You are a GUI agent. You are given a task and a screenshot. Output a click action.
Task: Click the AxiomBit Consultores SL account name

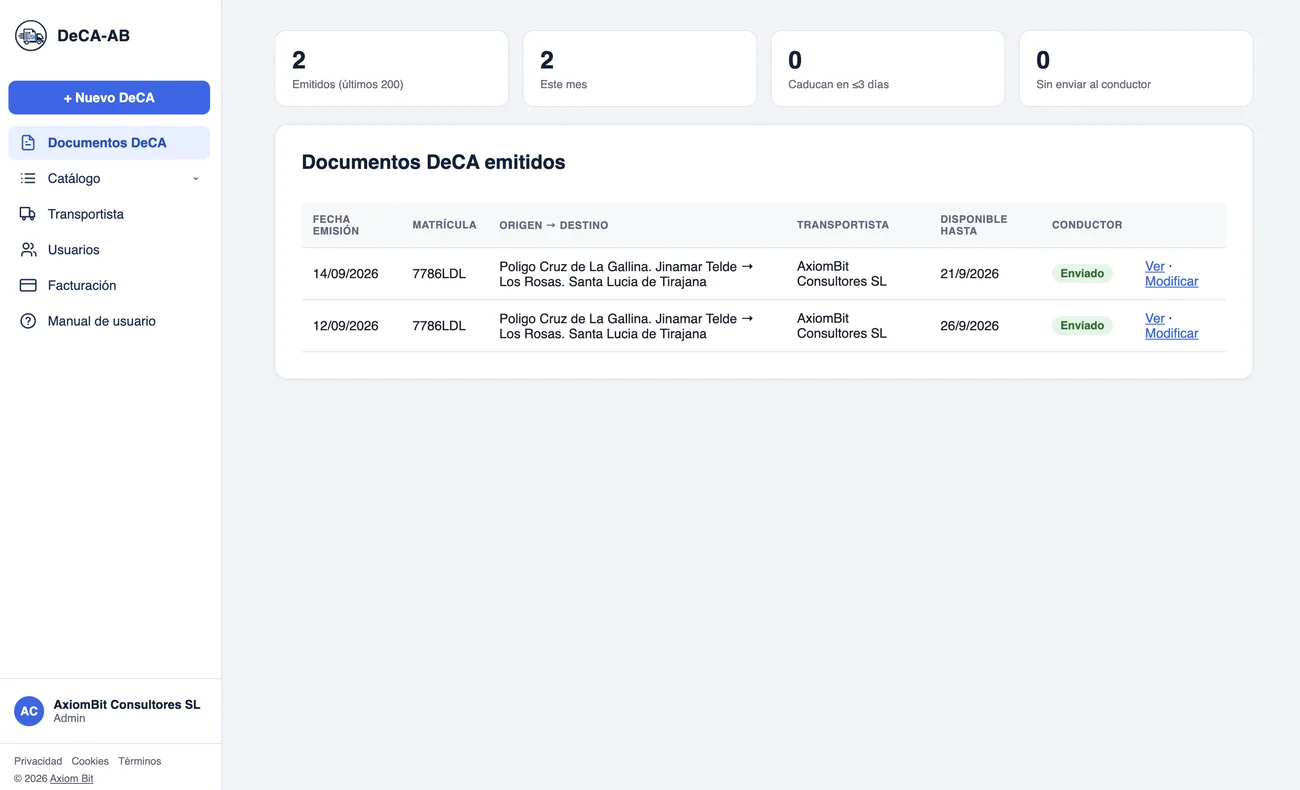(127, 704)
